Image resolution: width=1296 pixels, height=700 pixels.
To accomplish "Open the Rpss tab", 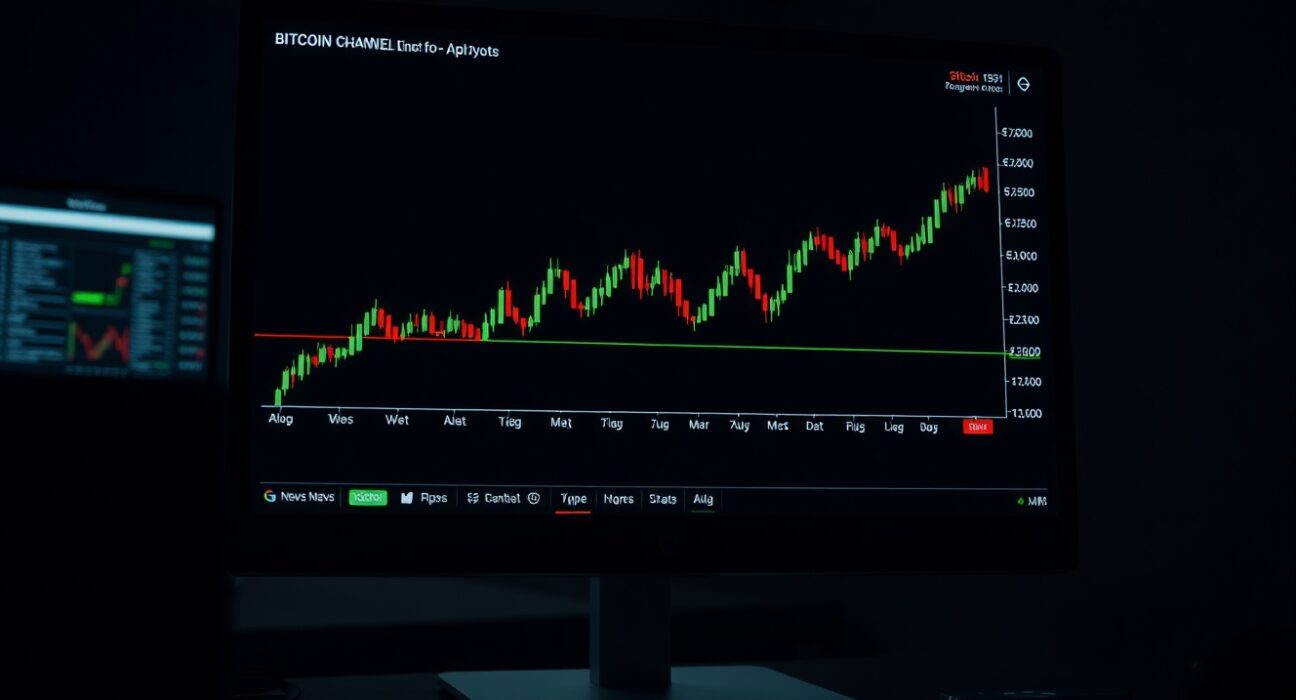I will coord(433,497).
